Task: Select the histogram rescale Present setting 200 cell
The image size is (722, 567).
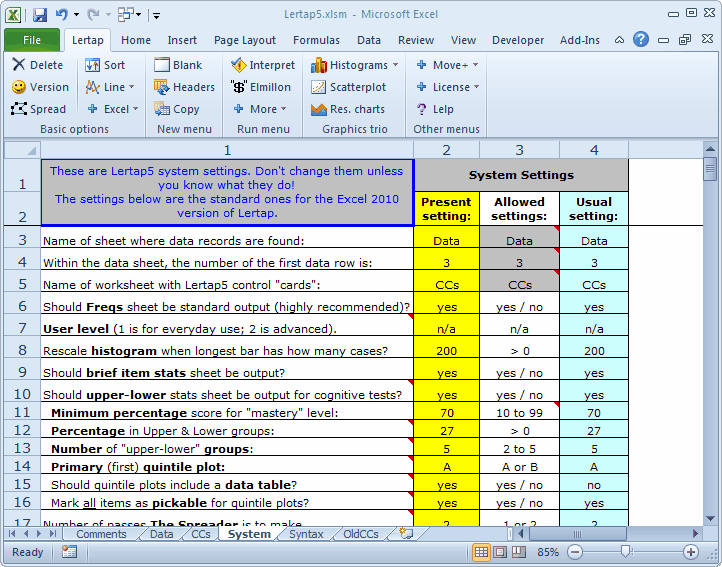Action: 447,347
